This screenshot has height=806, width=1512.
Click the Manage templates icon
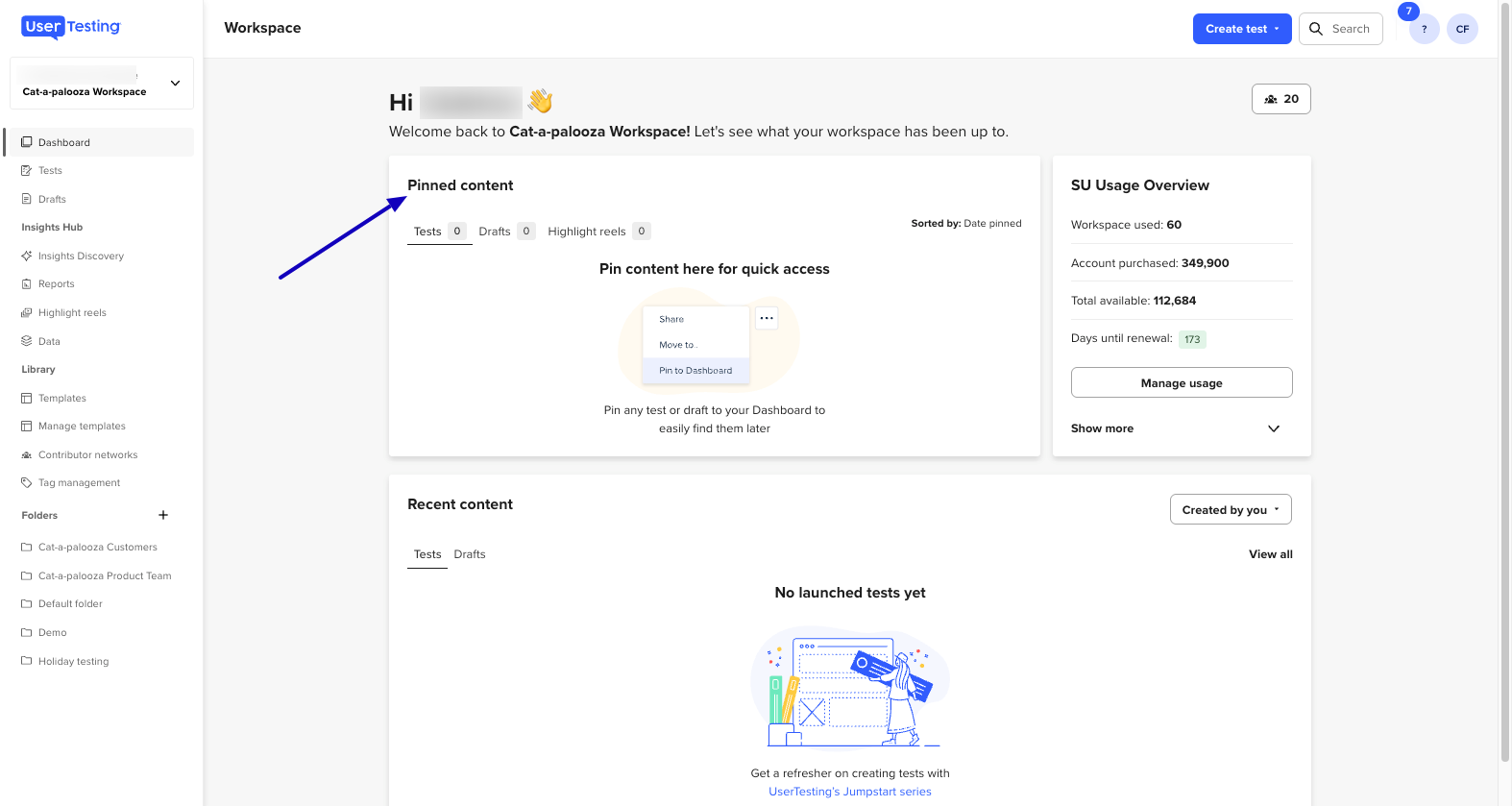click(x=27, y=426)
